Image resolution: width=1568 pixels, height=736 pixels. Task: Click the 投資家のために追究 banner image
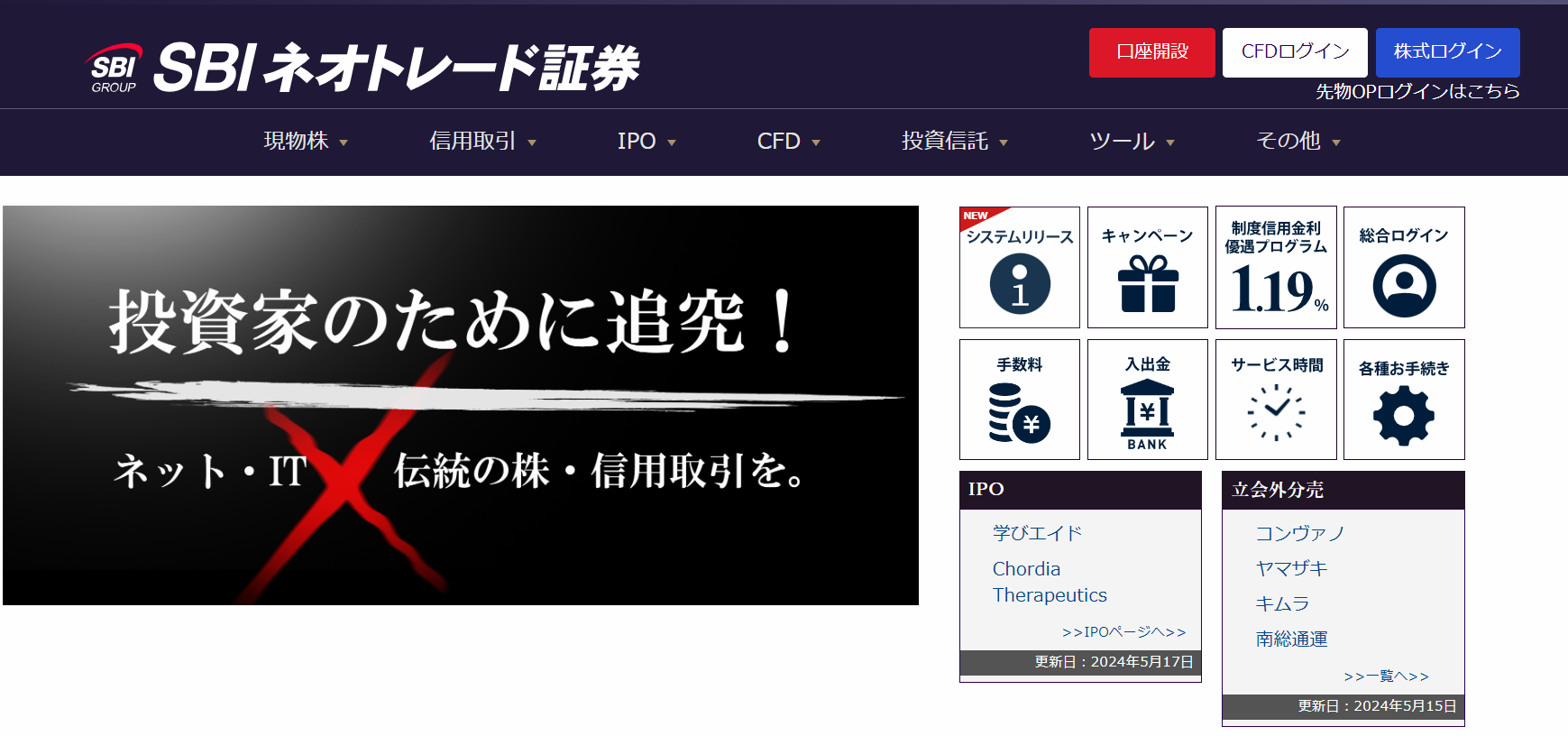461,405
